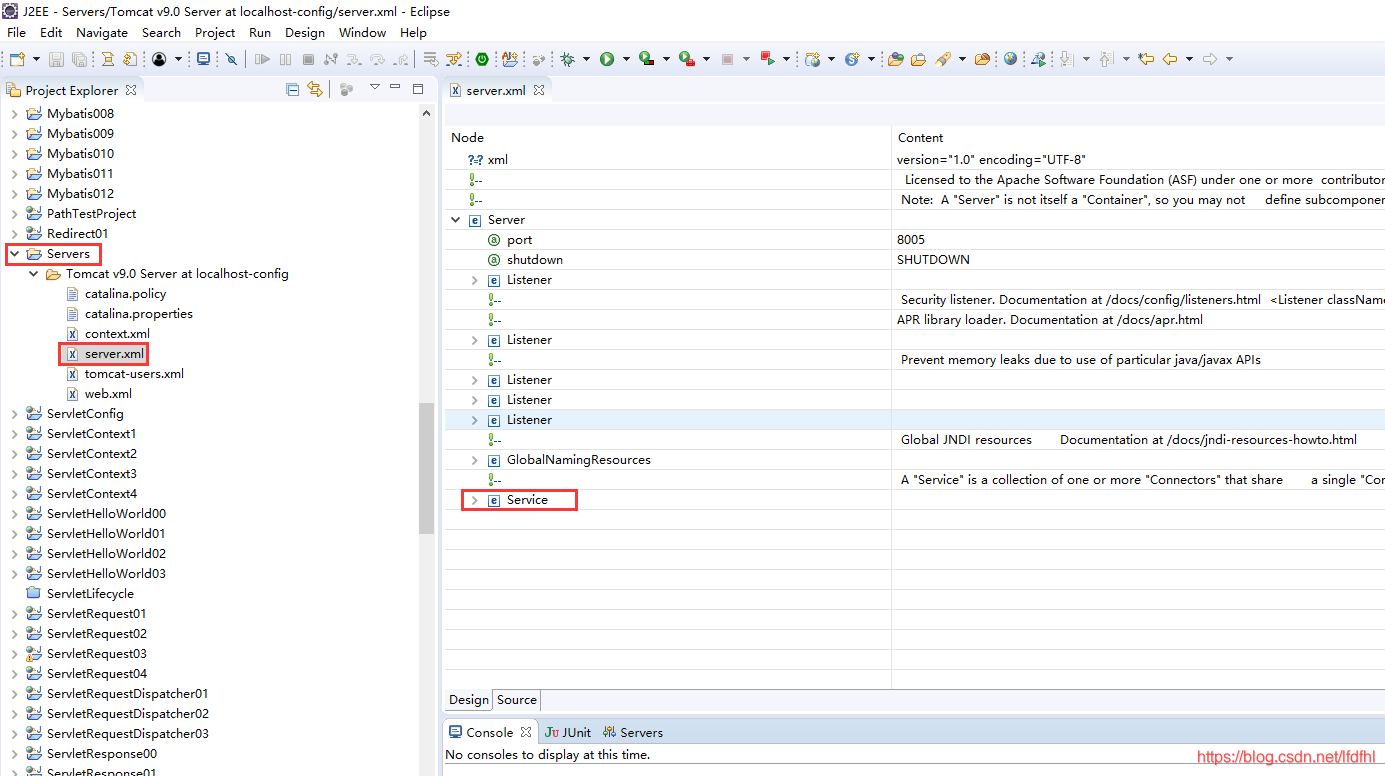Click the Suspend debug icon
Viewport: 1385px width, 776px height.
[x=286, y=60]
